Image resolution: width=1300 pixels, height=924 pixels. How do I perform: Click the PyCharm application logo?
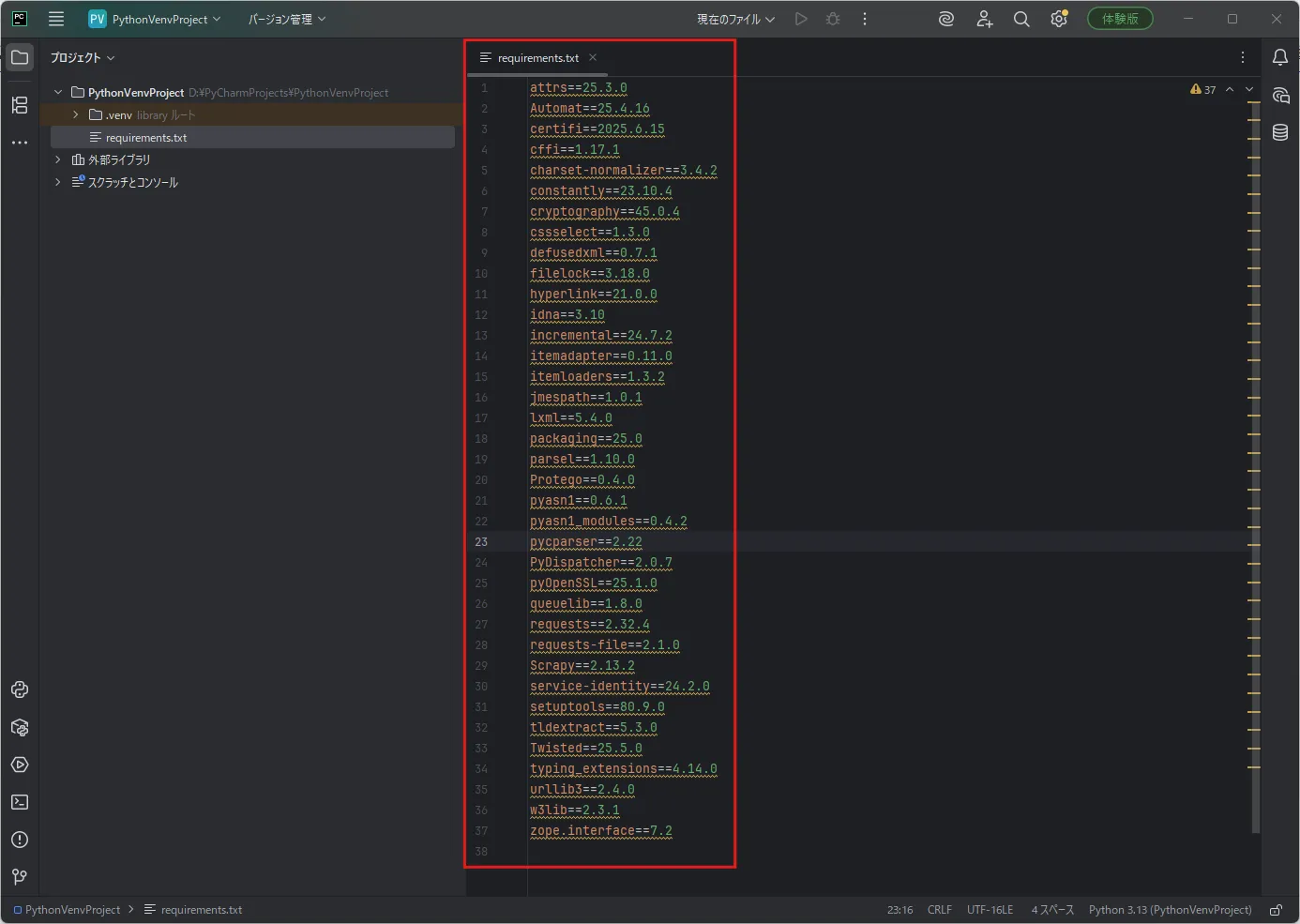20,19
